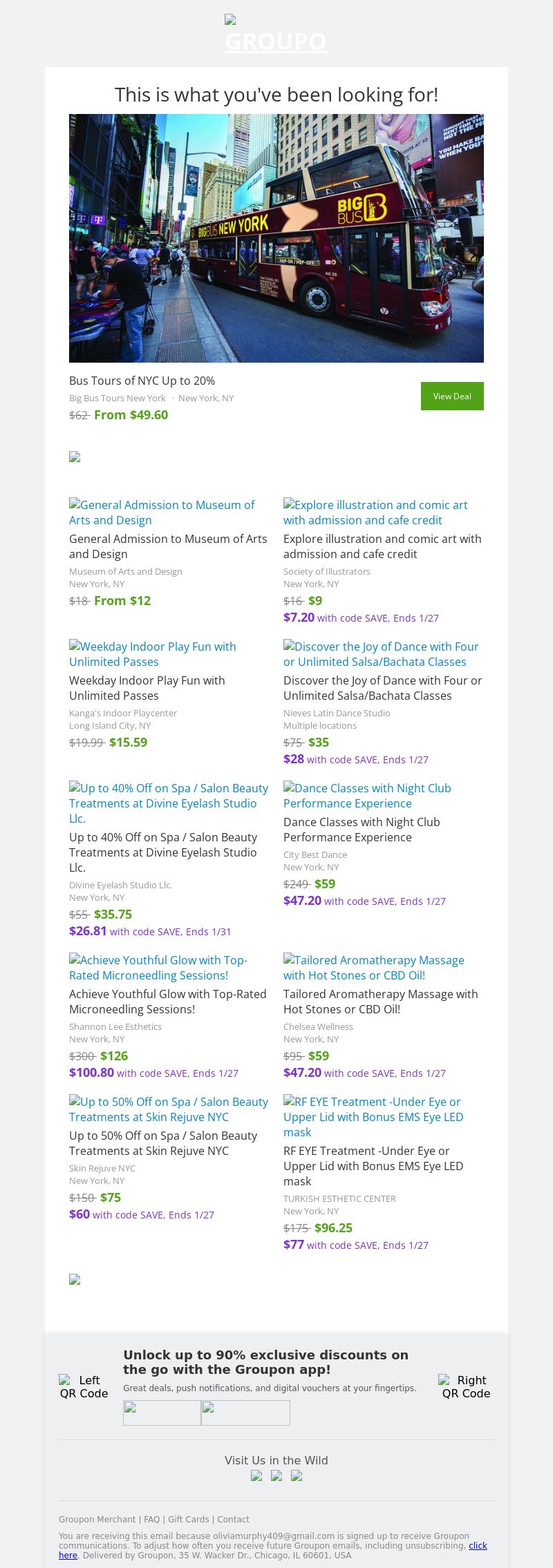The image size is (553, 1568).
Task: Open the Museum of Arts and Design image link
Action: (x=162, y=513)
